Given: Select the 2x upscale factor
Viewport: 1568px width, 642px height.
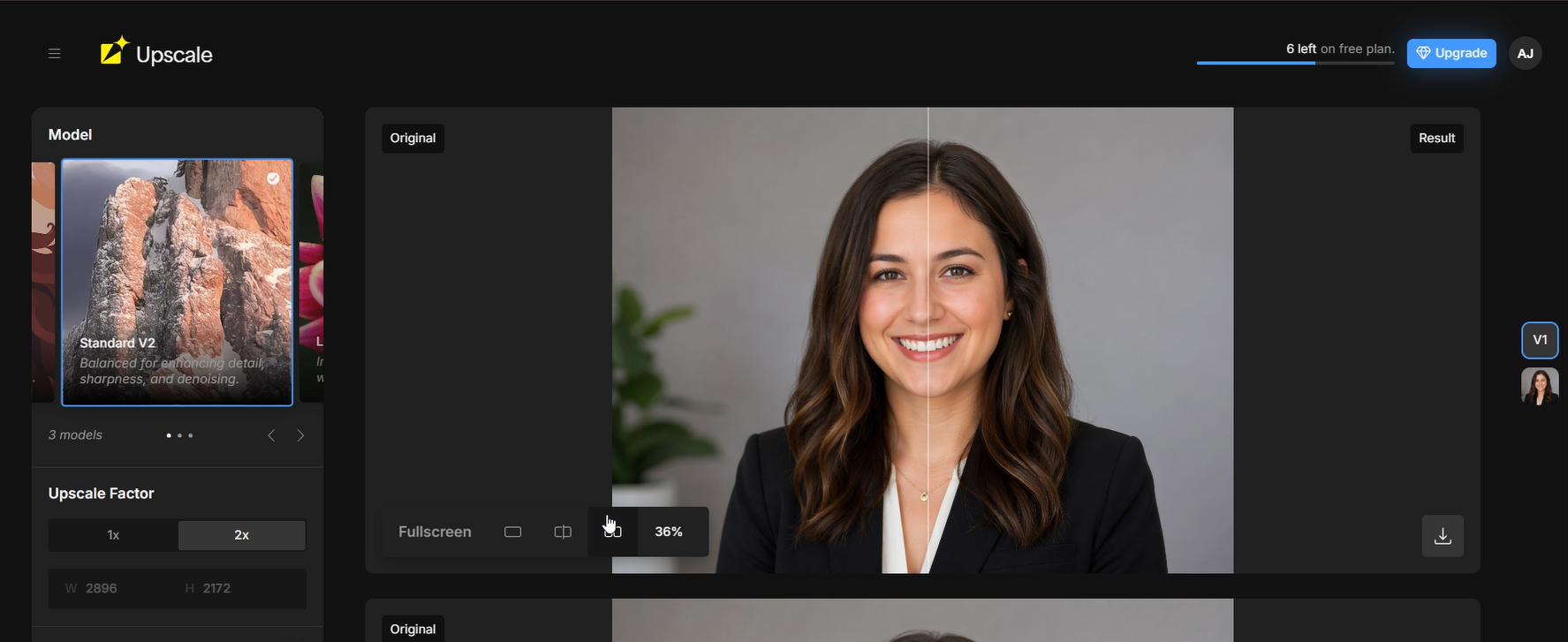Looking at the screenshot, I should click(x=242, y=535).
